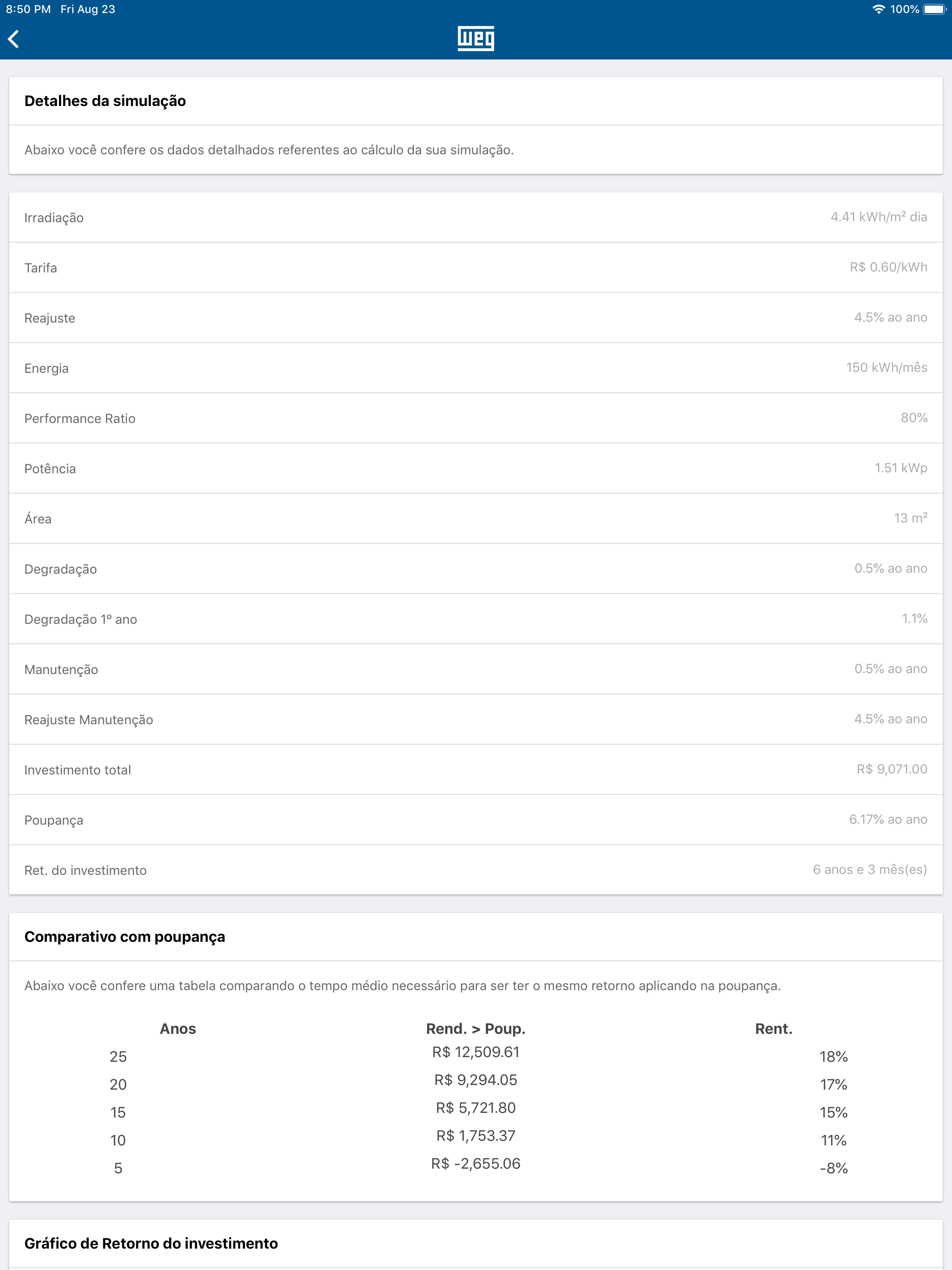The image size is (952, 1270).
Task: Tap the R$ 12,509.61 table cell
Action: coord(476,1052)
